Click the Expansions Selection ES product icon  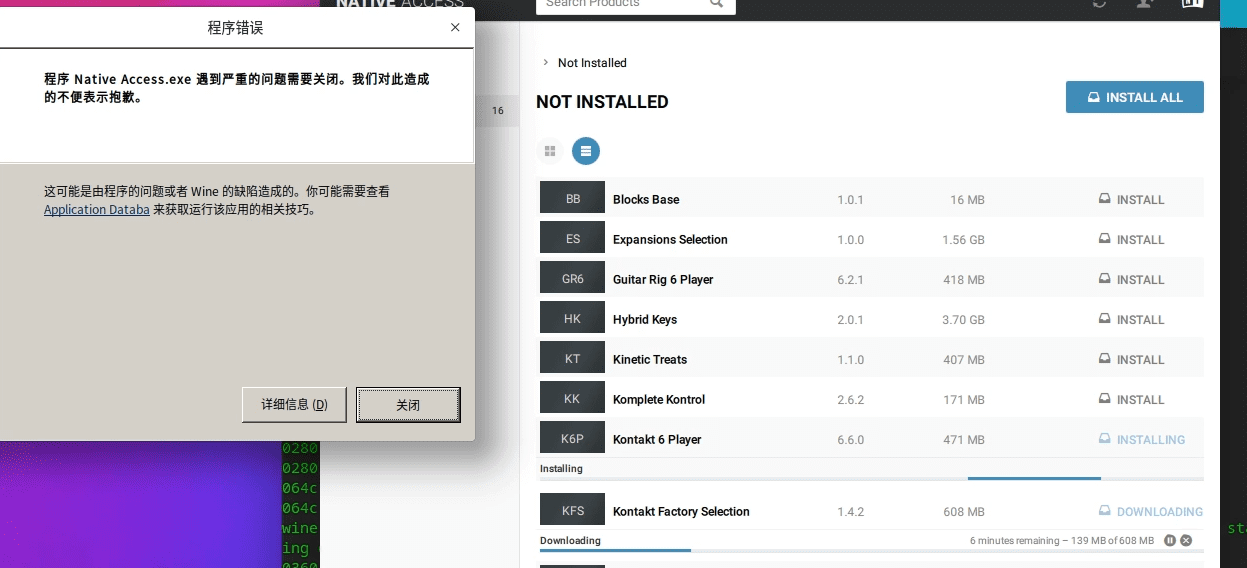pos(573,237)
